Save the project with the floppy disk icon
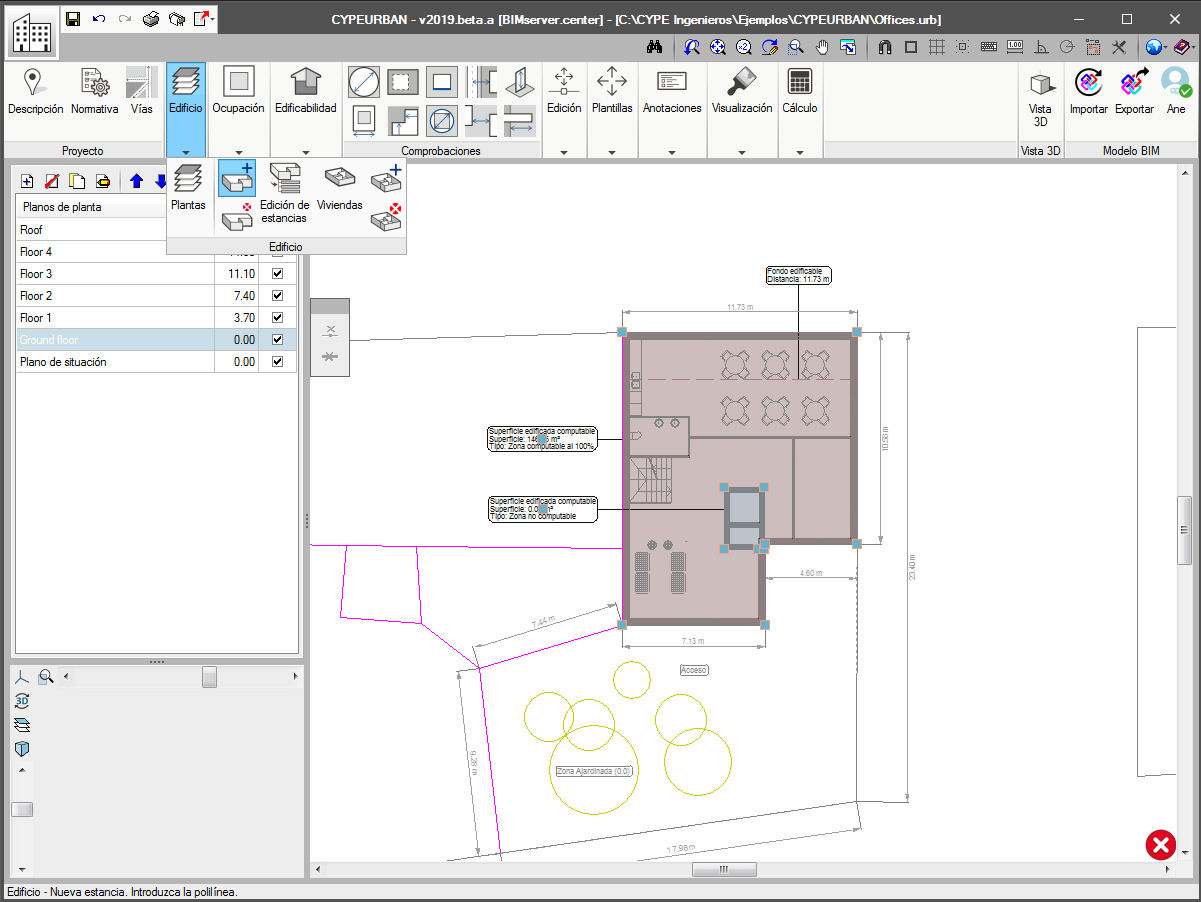The height and width of the screenshot is (902, 1201). [x=73, y=19]
